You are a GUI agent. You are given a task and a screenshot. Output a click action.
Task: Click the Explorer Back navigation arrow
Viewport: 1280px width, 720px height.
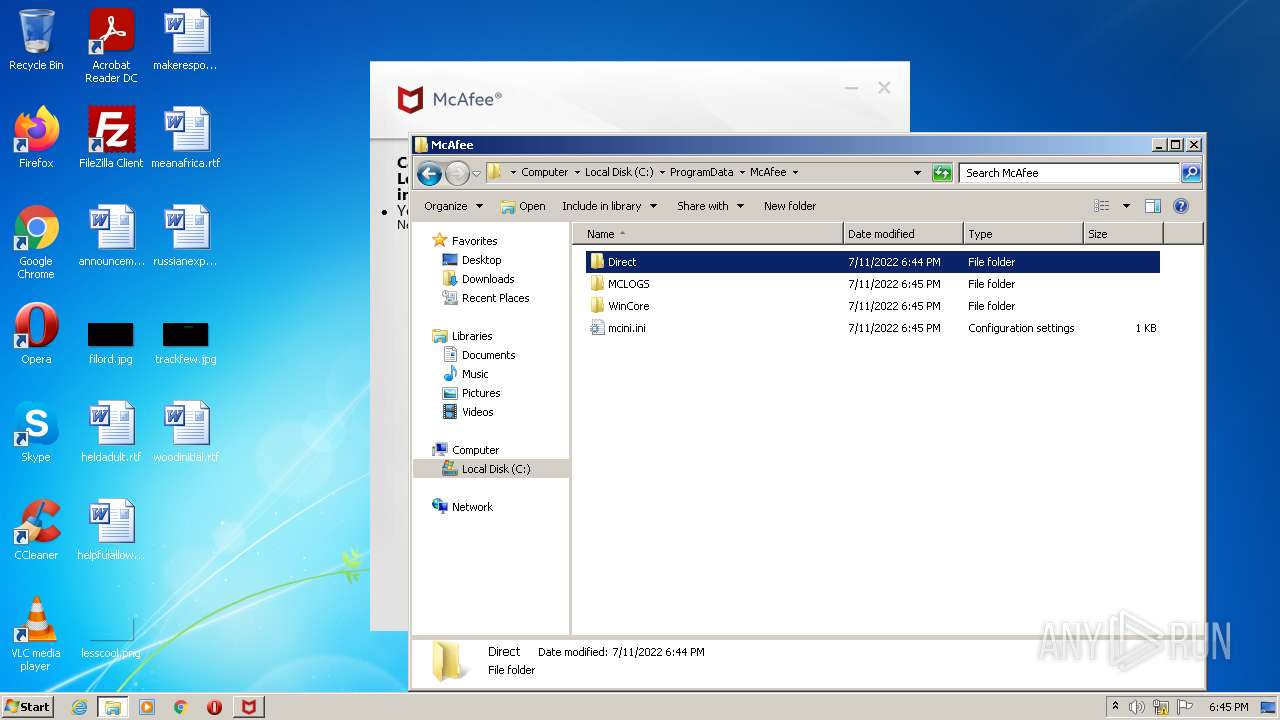(429, 173)
